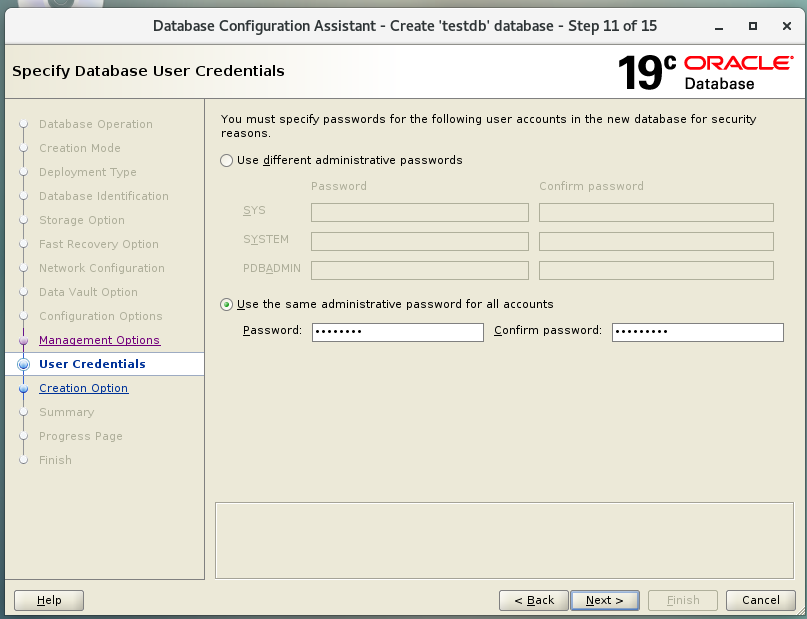Click the Summary step in the sidebar
Viewport: 807px width, 619px height.
[x=66, y=412]
